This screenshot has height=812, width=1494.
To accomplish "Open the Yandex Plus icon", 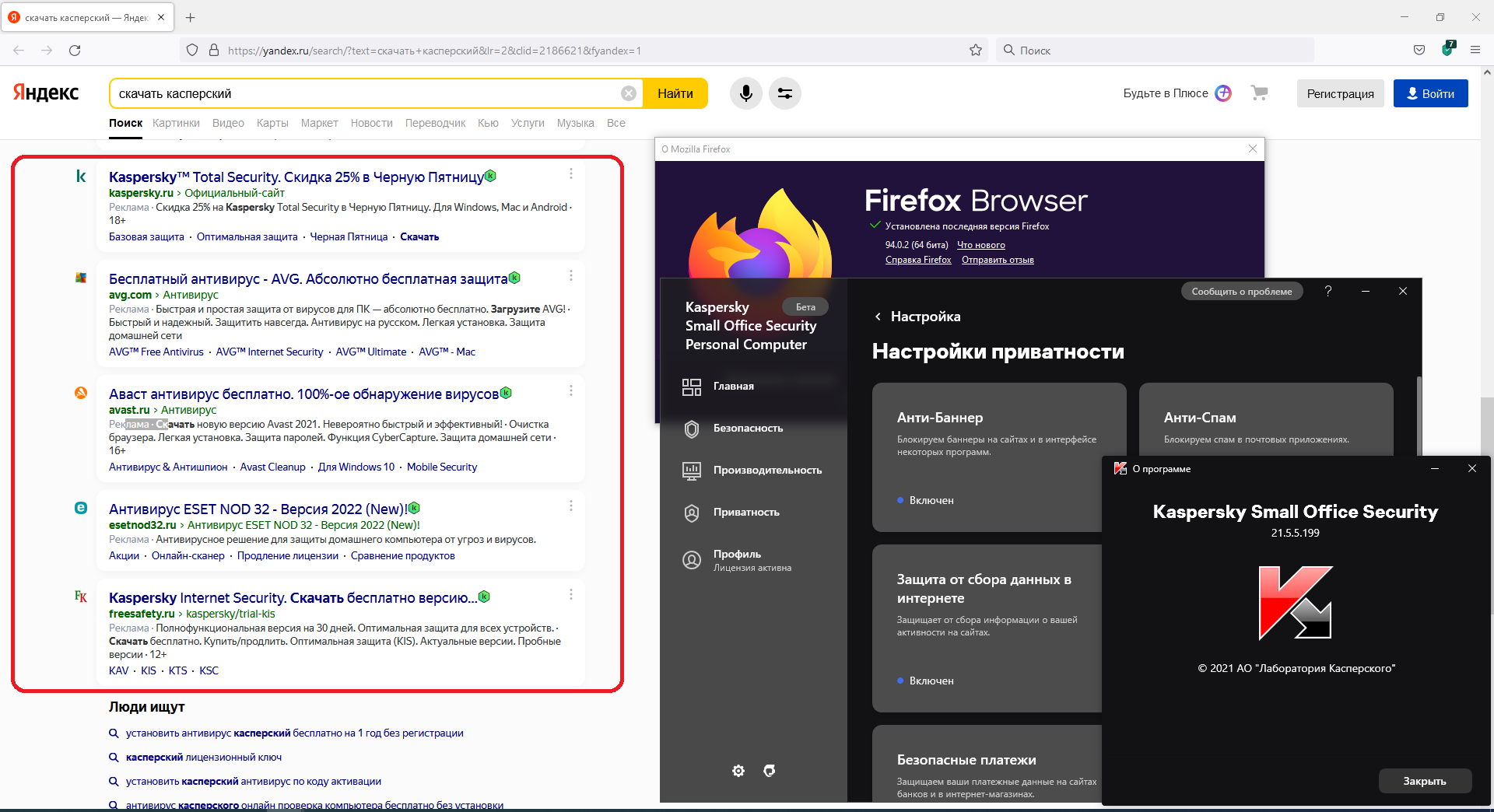I will (x=1223, y=93).
